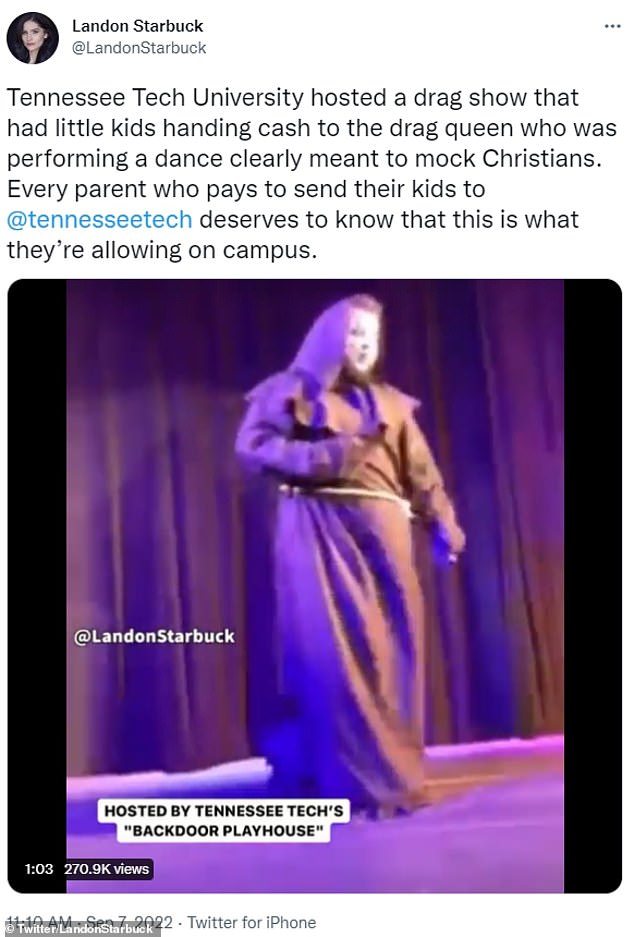
Task: Click the © Twitter/LandonStarbuck credit label
Action: pos(79,929)
